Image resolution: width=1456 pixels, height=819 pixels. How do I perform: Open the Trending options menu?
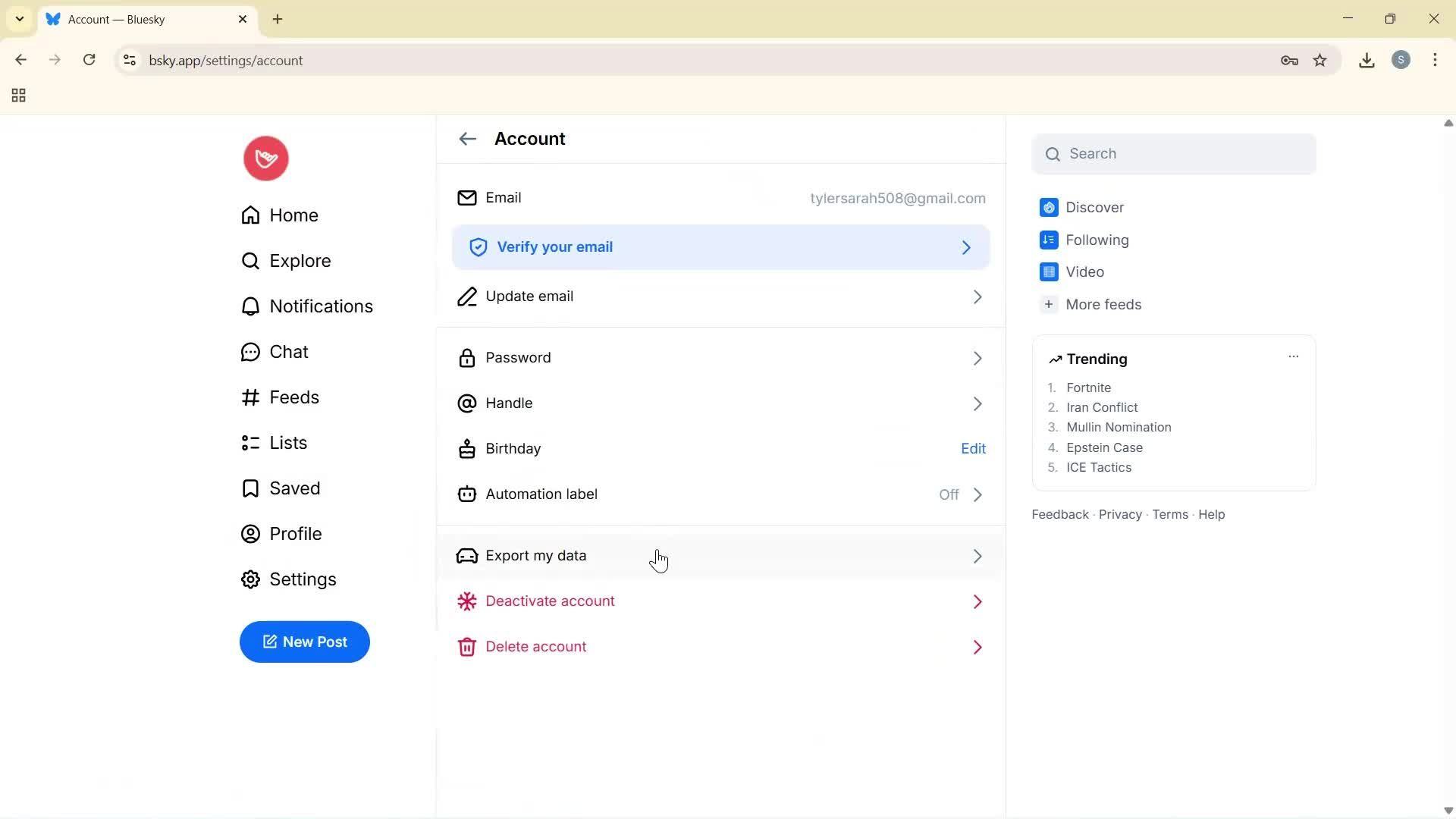pos(1293,356)
